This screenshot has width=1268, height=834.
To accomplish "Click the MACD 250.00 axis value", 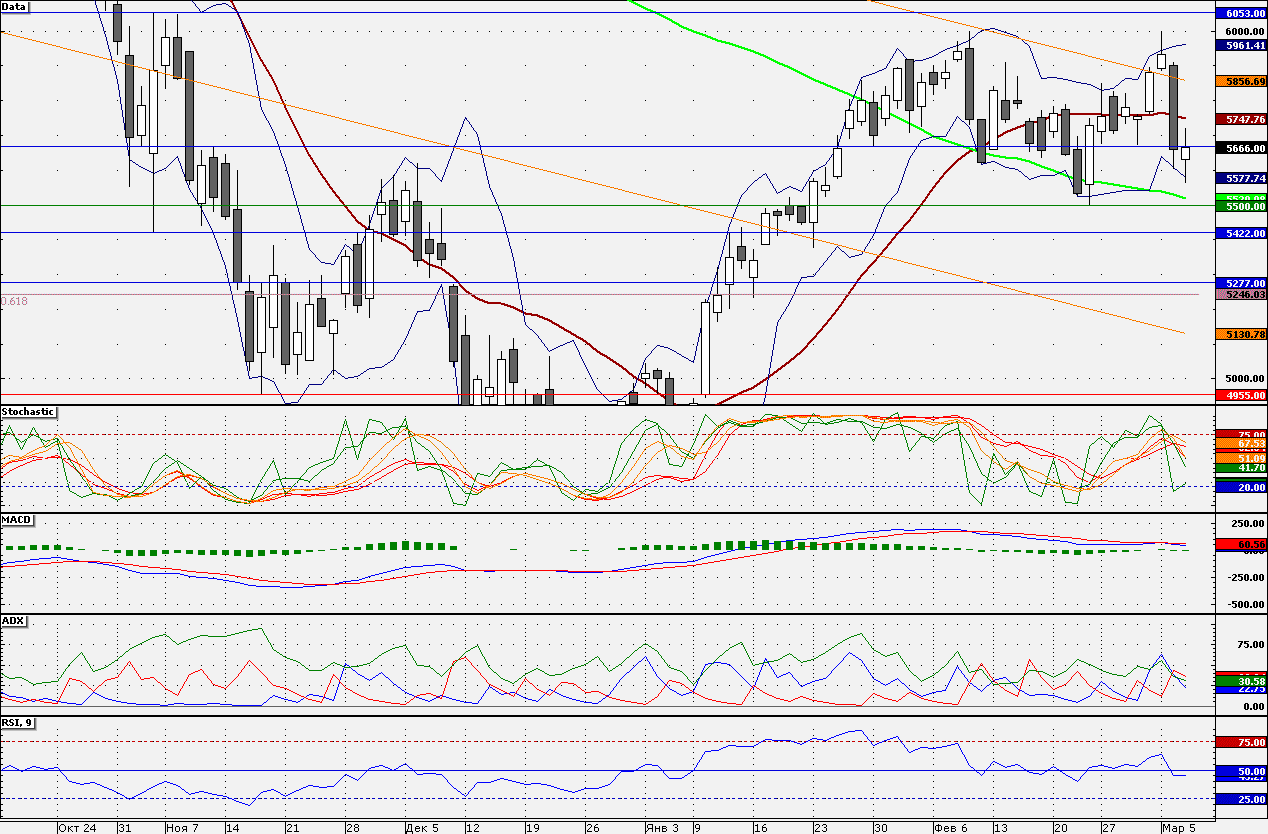I will [1249, 524].
